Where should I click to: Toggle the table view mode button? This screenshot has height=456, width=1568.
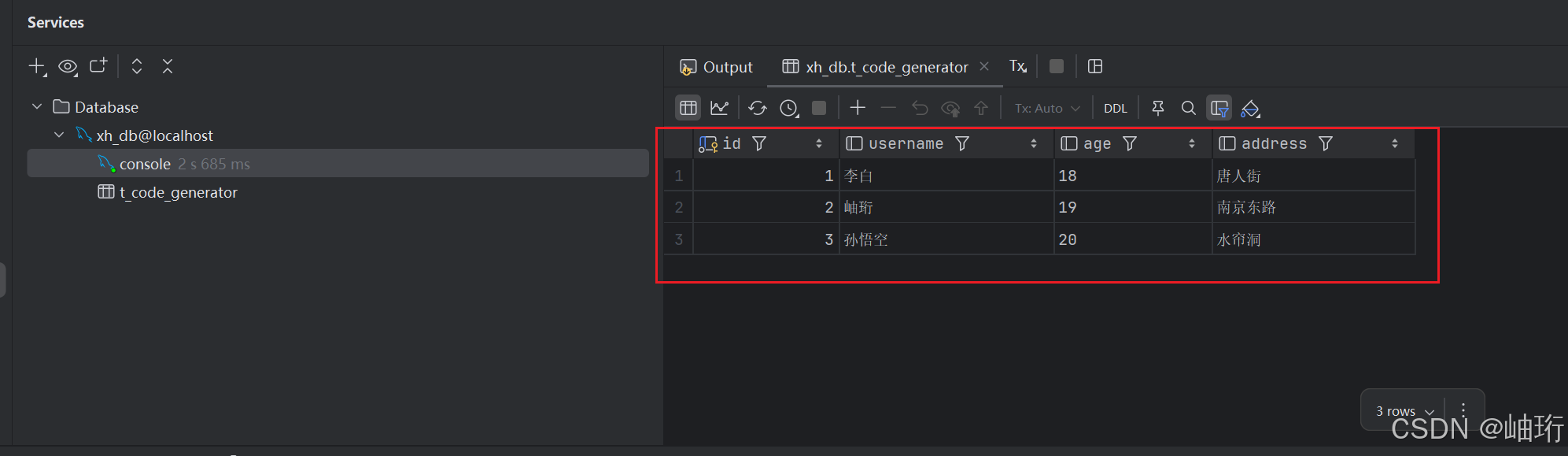coord(688,108)
